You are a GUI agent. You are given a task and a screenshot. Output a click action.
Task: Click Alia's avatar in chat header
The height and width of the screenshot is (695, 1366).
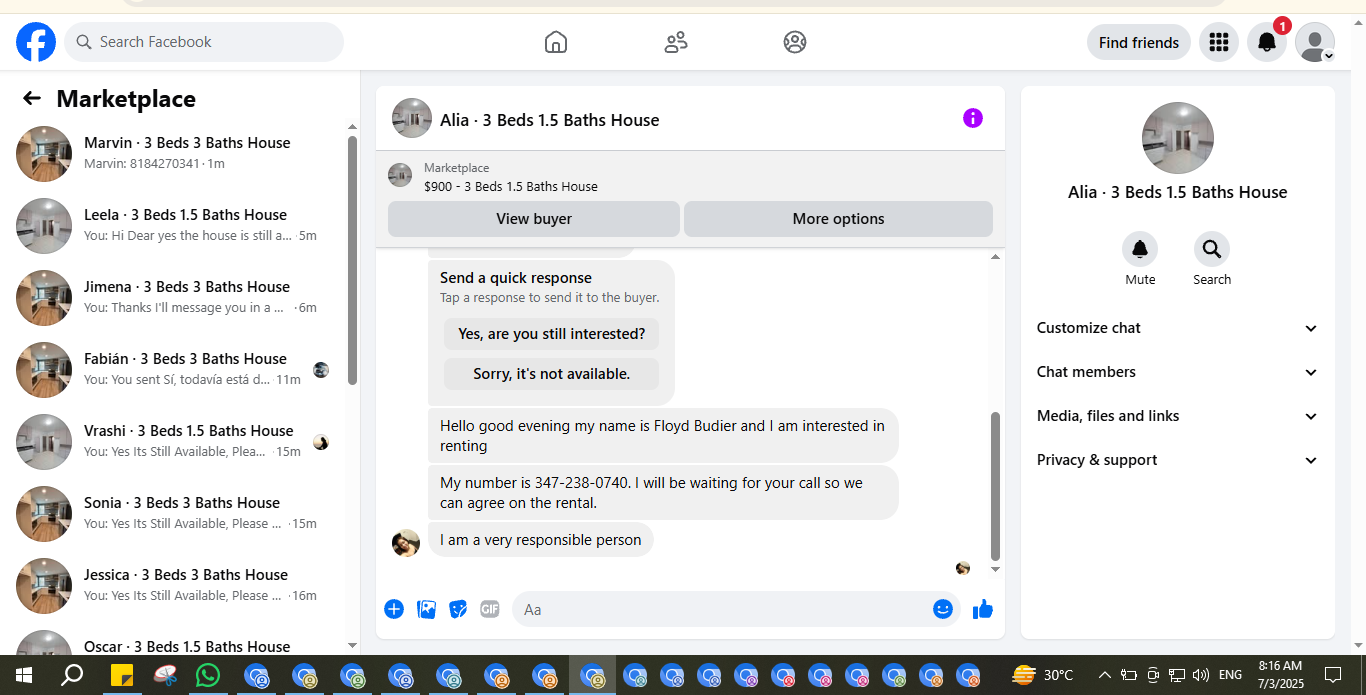(412, 118)
